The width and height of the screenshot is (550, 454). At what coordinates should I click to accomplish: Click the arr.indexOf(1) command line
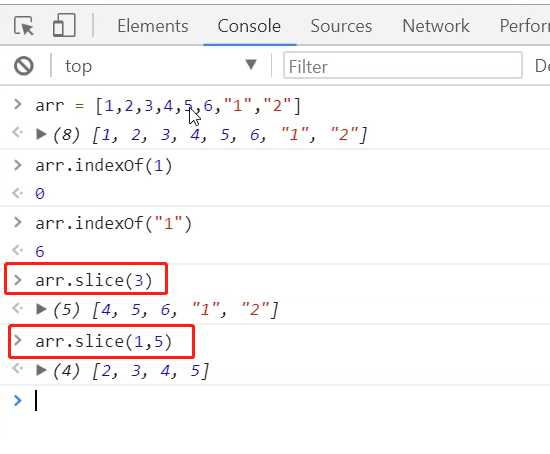click(x=104, y=166)
